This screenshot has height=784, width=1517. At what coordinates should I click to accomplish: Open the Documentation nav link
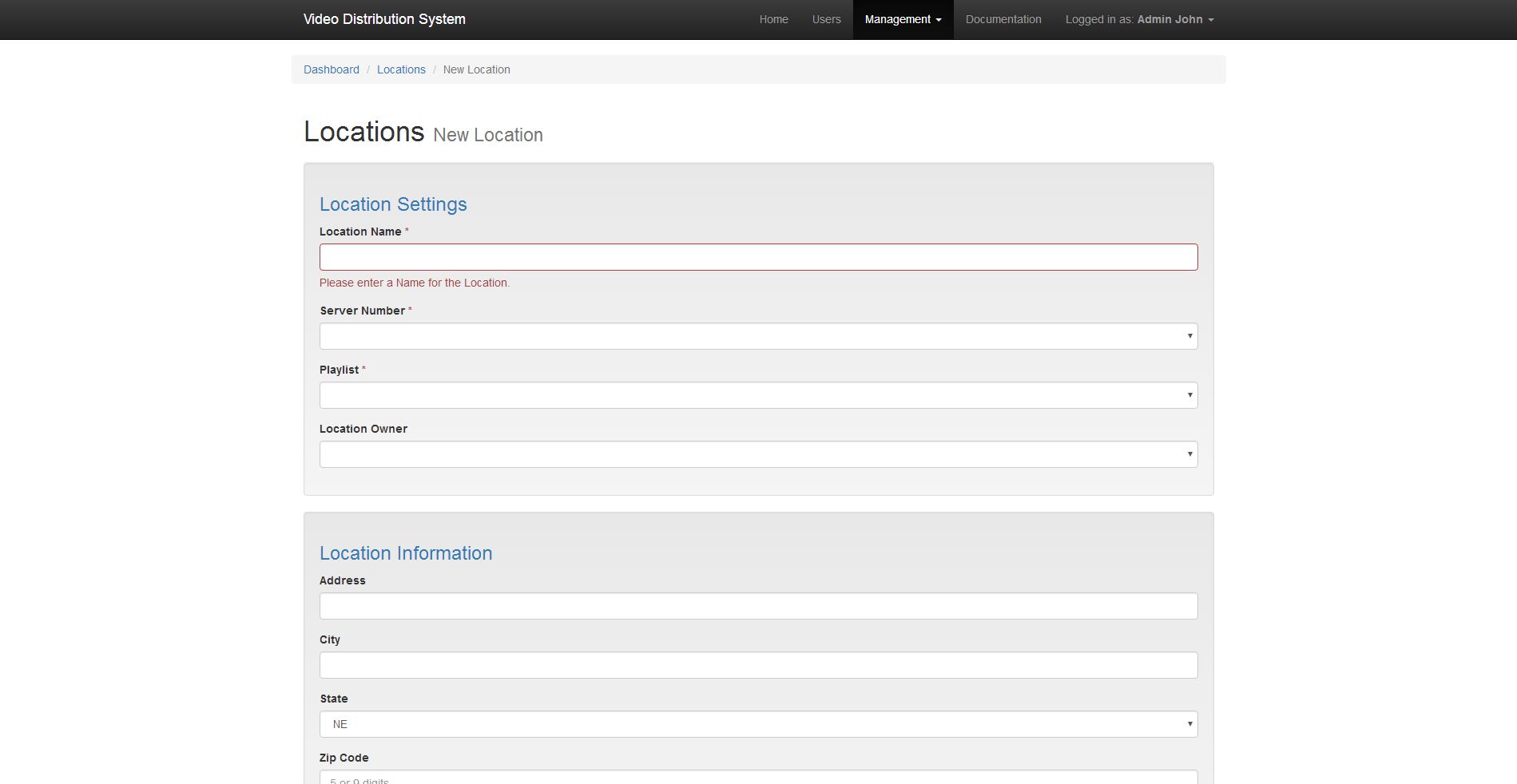[x=1003, y=19]
